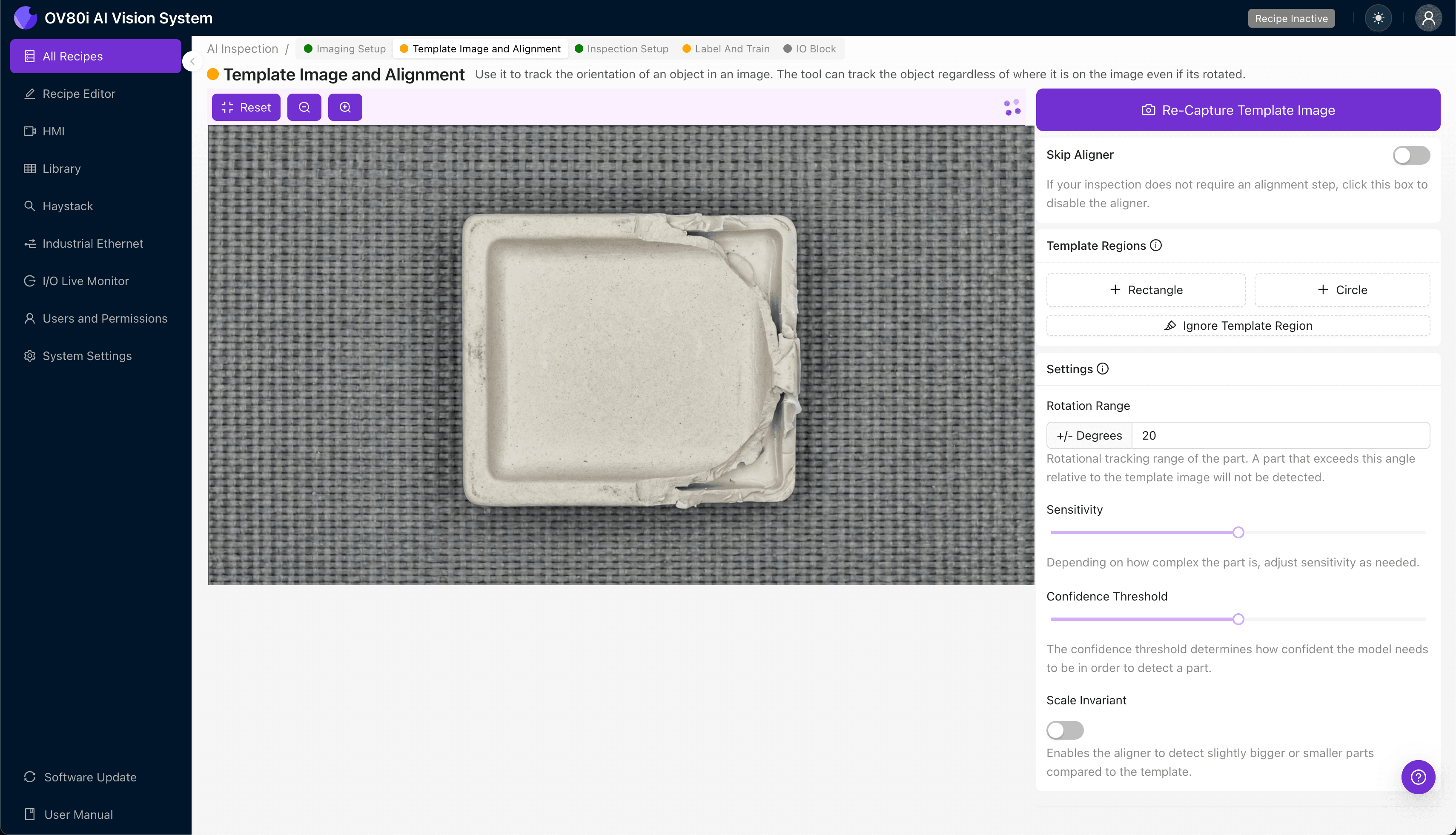Click the help question mark button
Image resolution: width=1456 pixels, height=835 pixels.
[x=1418, y=777]
